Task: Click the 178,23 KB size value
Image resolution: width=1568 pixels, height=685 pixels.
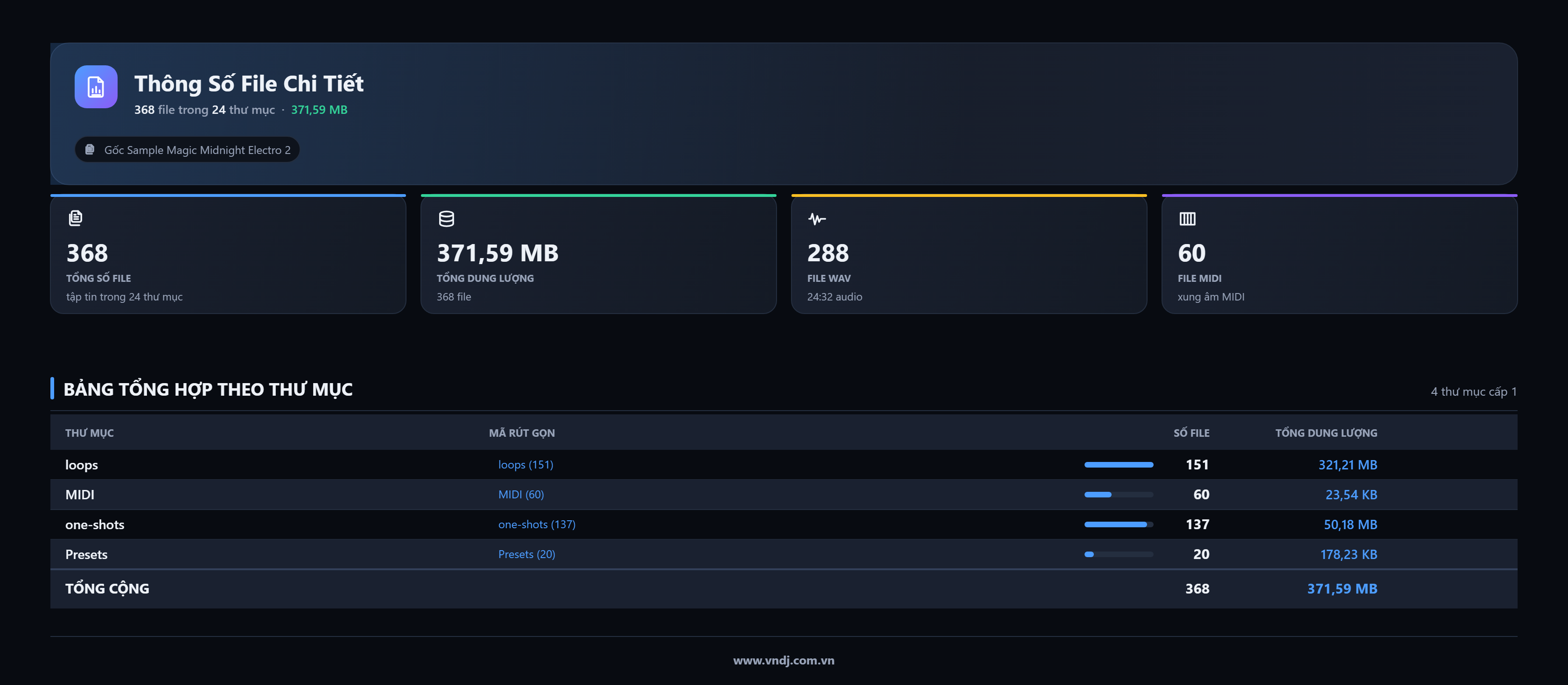Action: [x=1348, y=554]
